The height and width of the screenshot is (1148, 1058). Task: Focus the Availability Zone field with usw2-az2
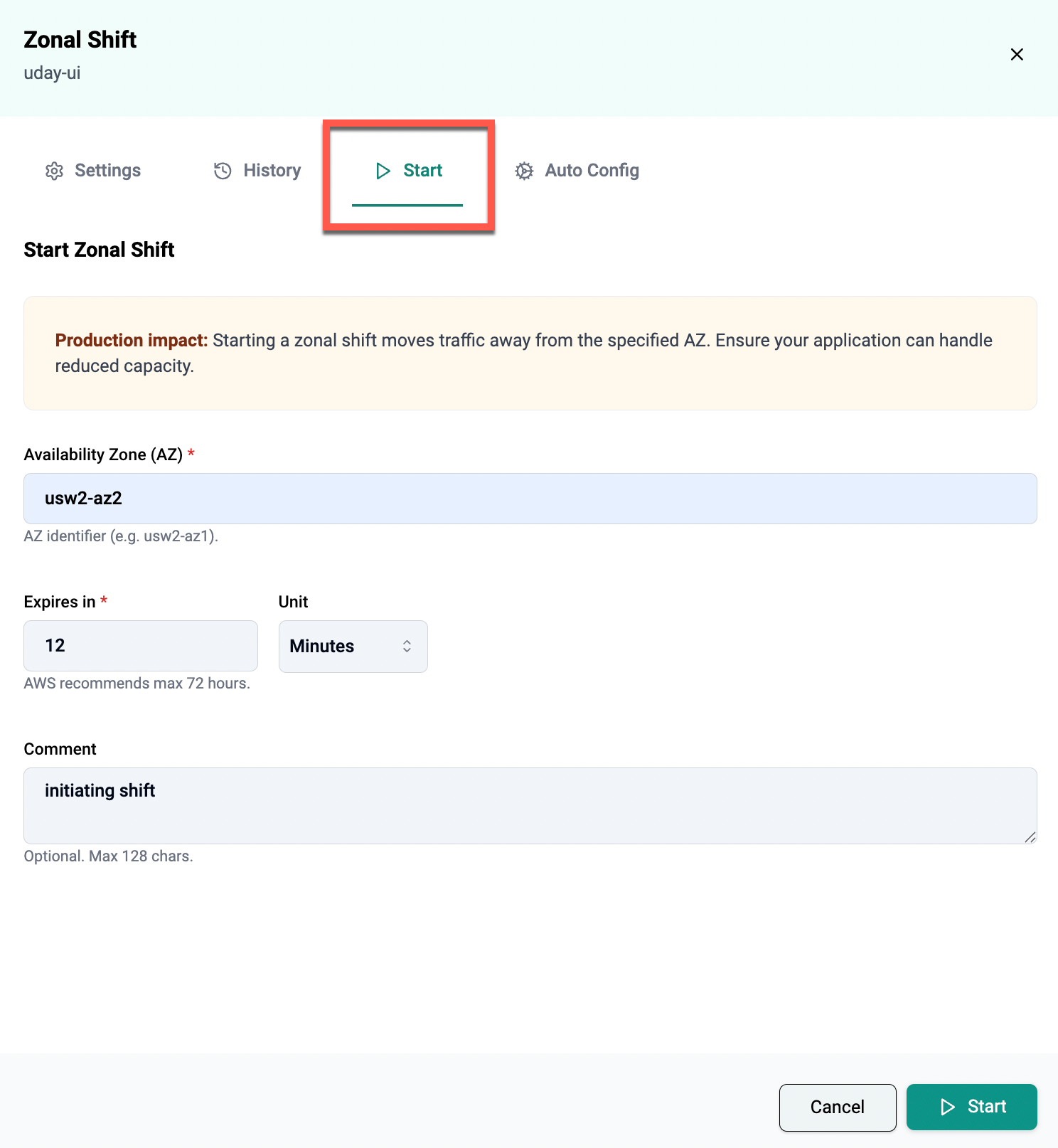click(x=530, y=499)
